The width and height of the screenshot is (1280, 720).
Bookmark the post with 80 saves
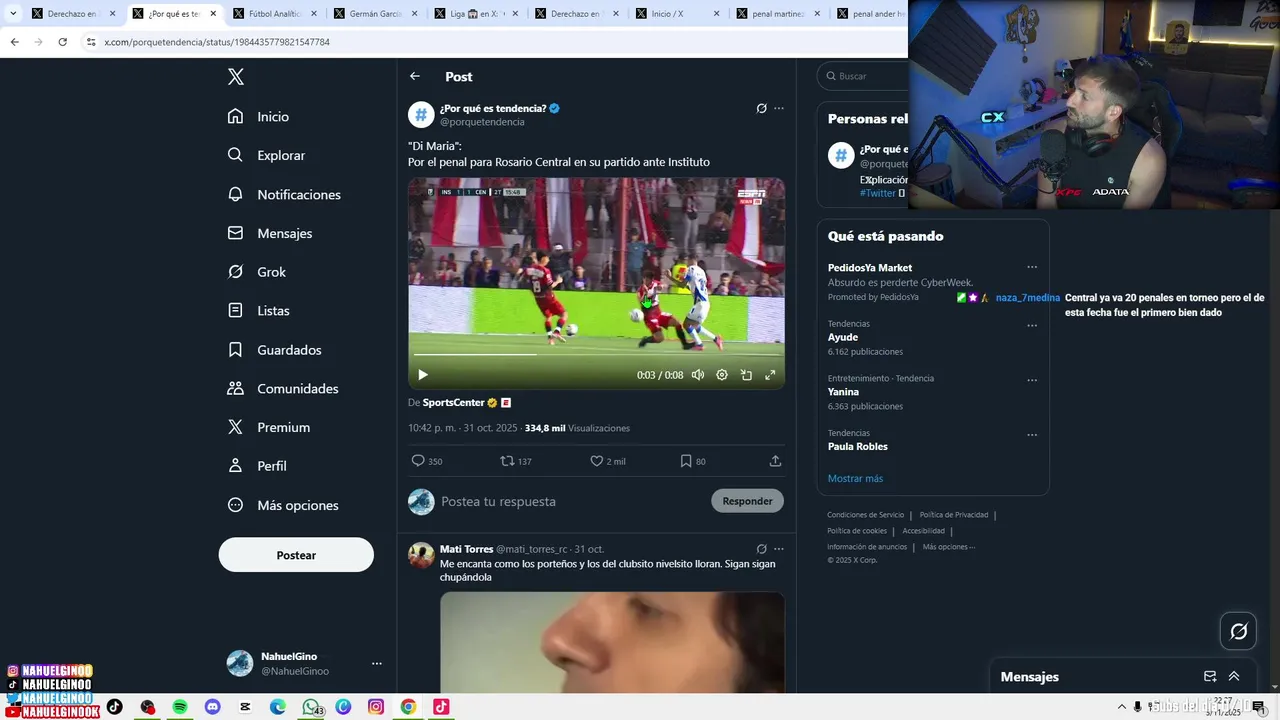point(686,461)
